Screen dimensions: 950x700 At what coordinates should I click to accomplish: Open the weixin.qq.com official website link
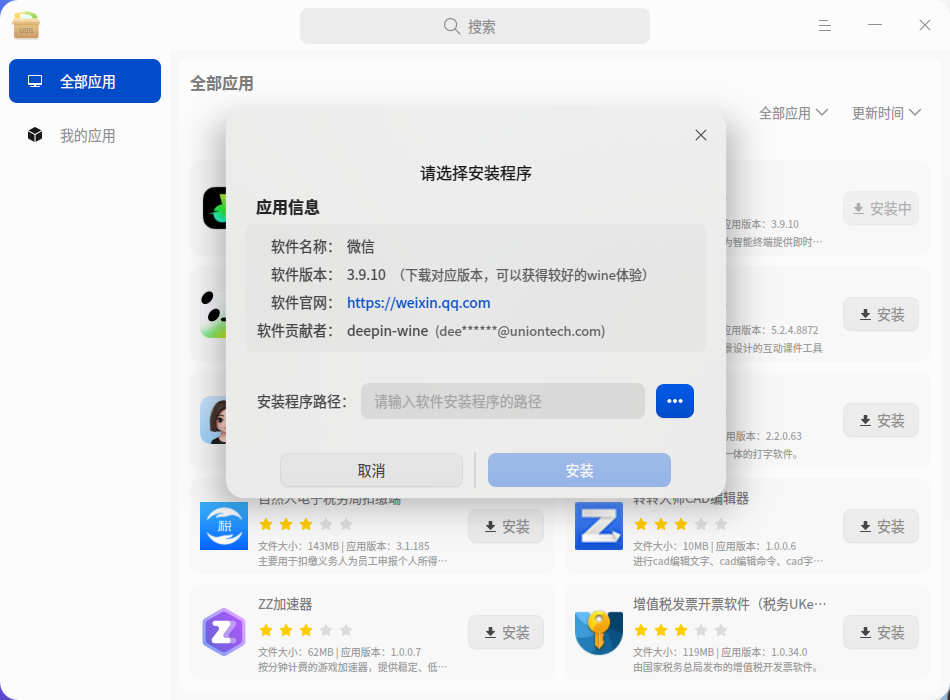pos(419,303)
